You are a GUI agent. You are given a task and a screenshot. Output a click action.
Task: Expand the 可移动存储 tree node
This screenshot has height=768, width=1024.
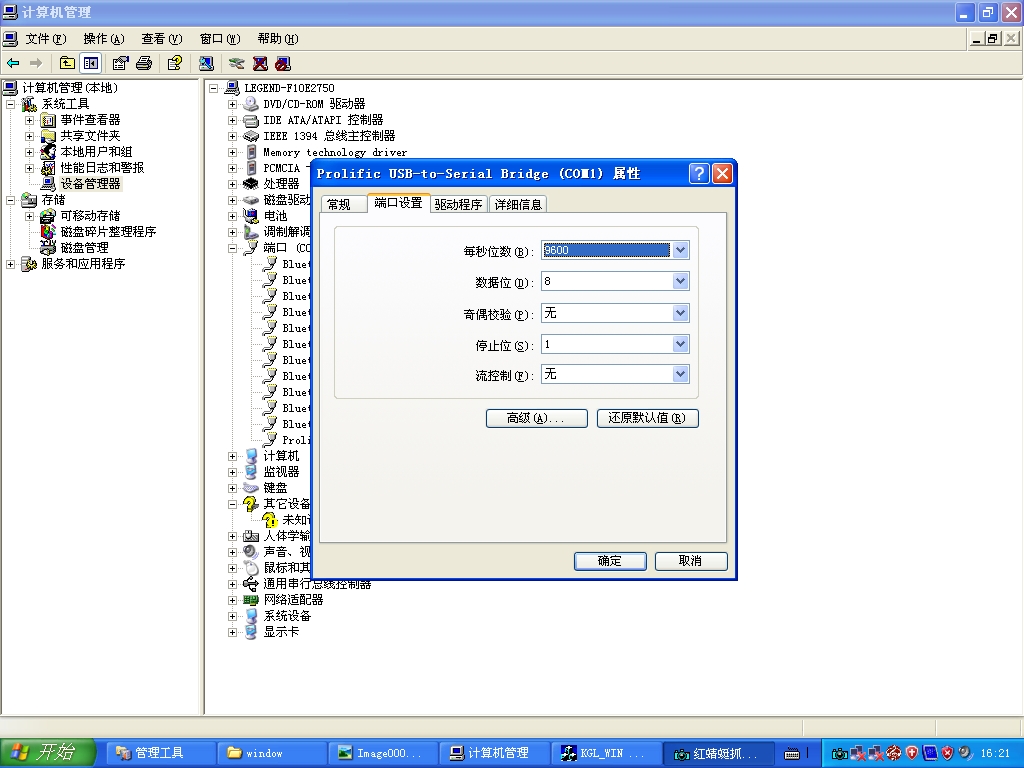pos(29,216)
